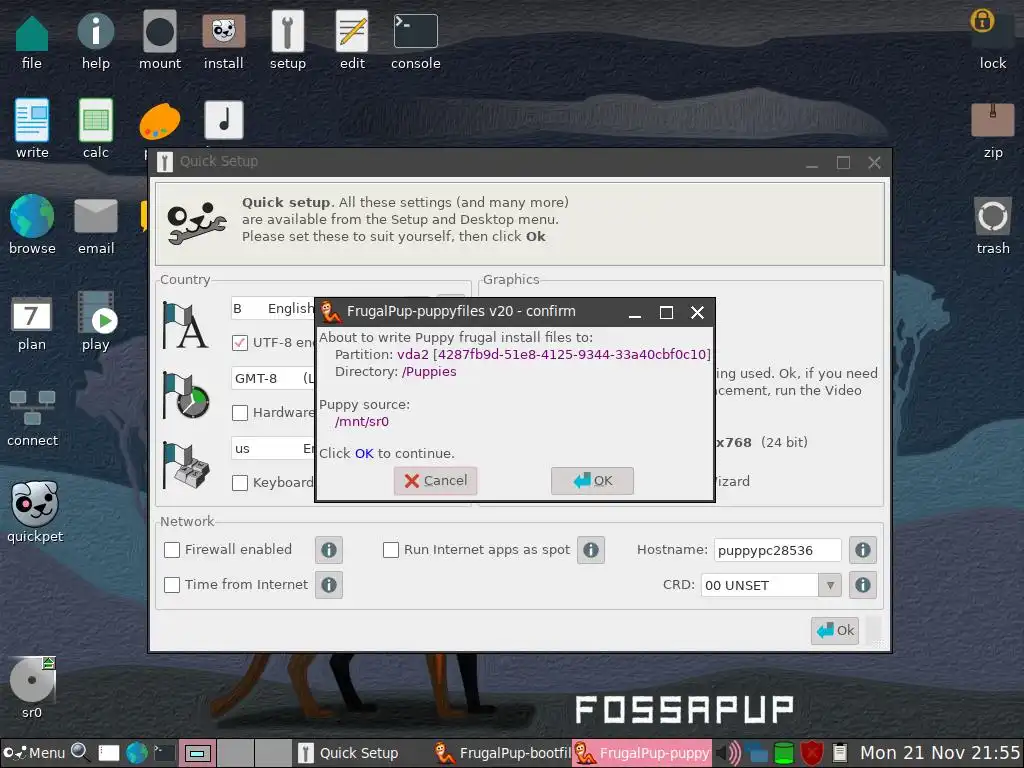Click the paint palette desktop icon
This screenshot has width=1024, height=768.
pos(159,121)
